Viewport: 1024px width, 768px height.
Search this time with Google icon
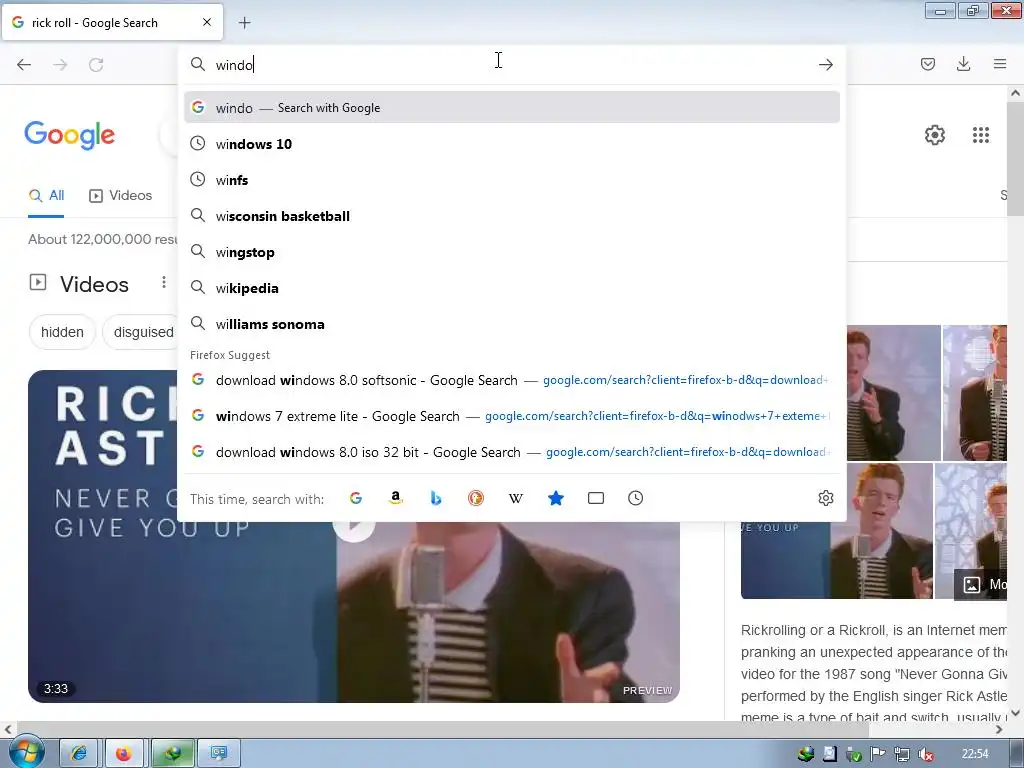tap(356, 498)
